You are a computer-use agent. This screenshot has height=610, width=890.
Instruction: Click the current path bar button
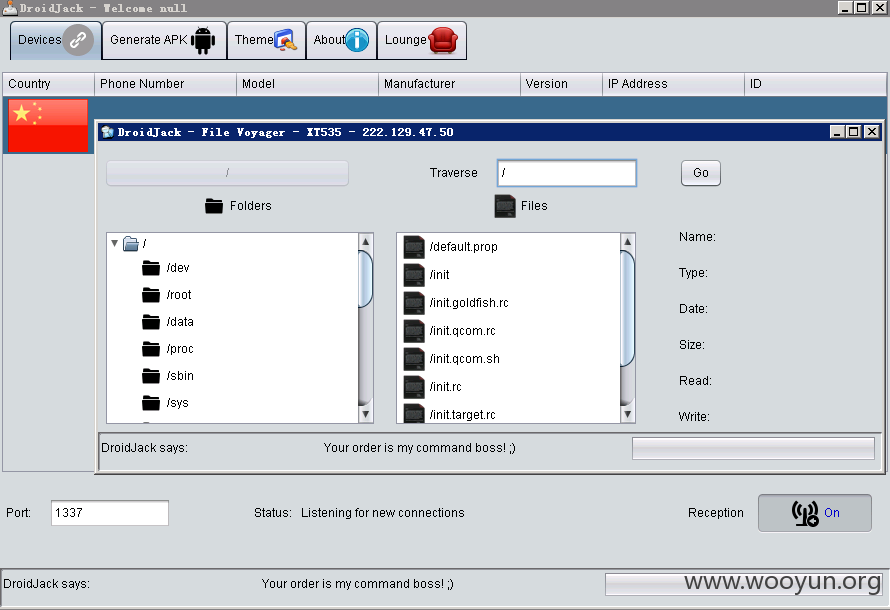click(x=227, y=173)
